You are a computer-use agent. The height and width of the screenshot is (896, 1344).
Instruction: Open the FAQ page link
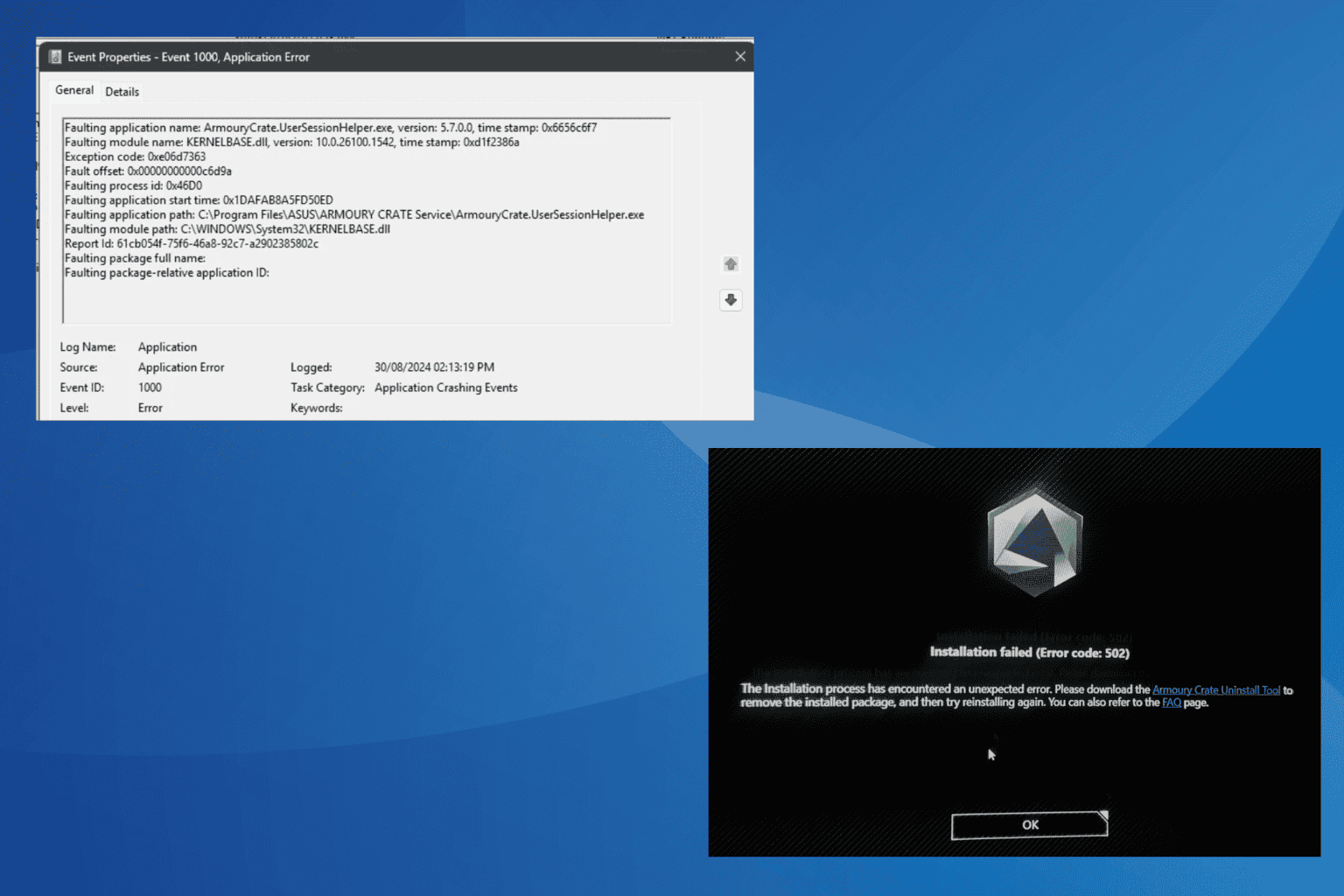1172,703
